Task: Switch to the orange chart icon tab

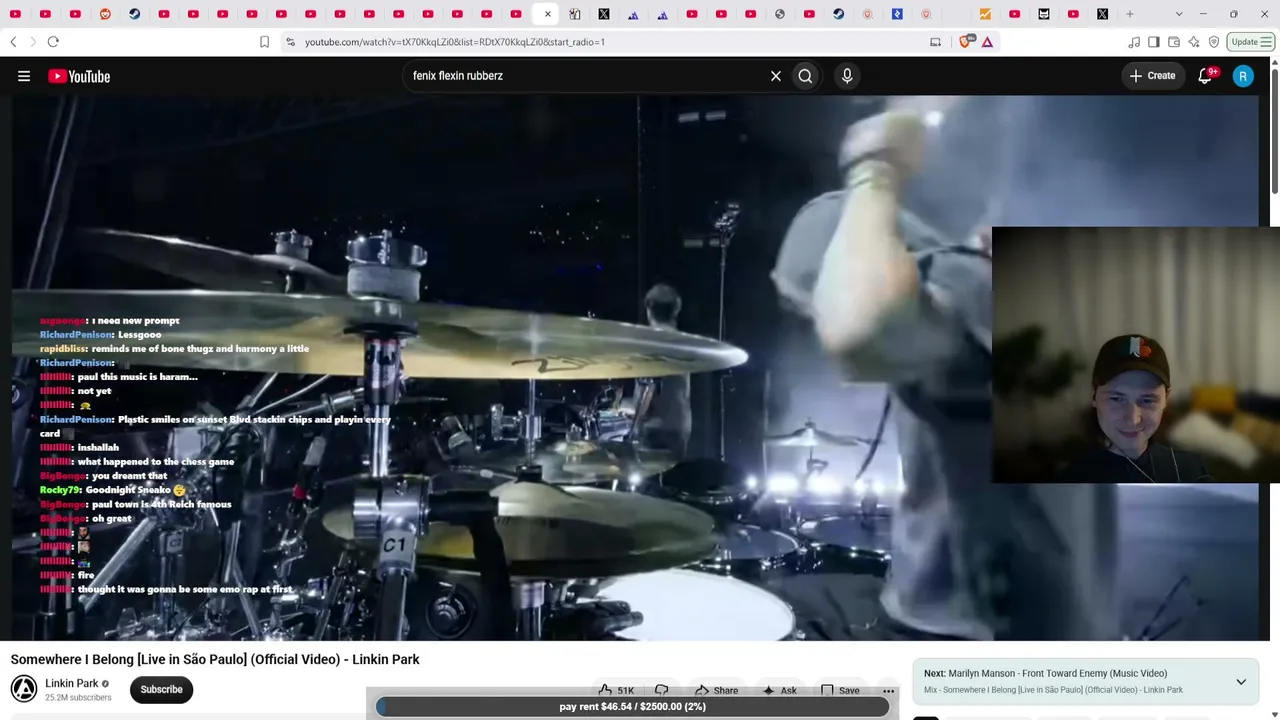Action: click(985, 14)
